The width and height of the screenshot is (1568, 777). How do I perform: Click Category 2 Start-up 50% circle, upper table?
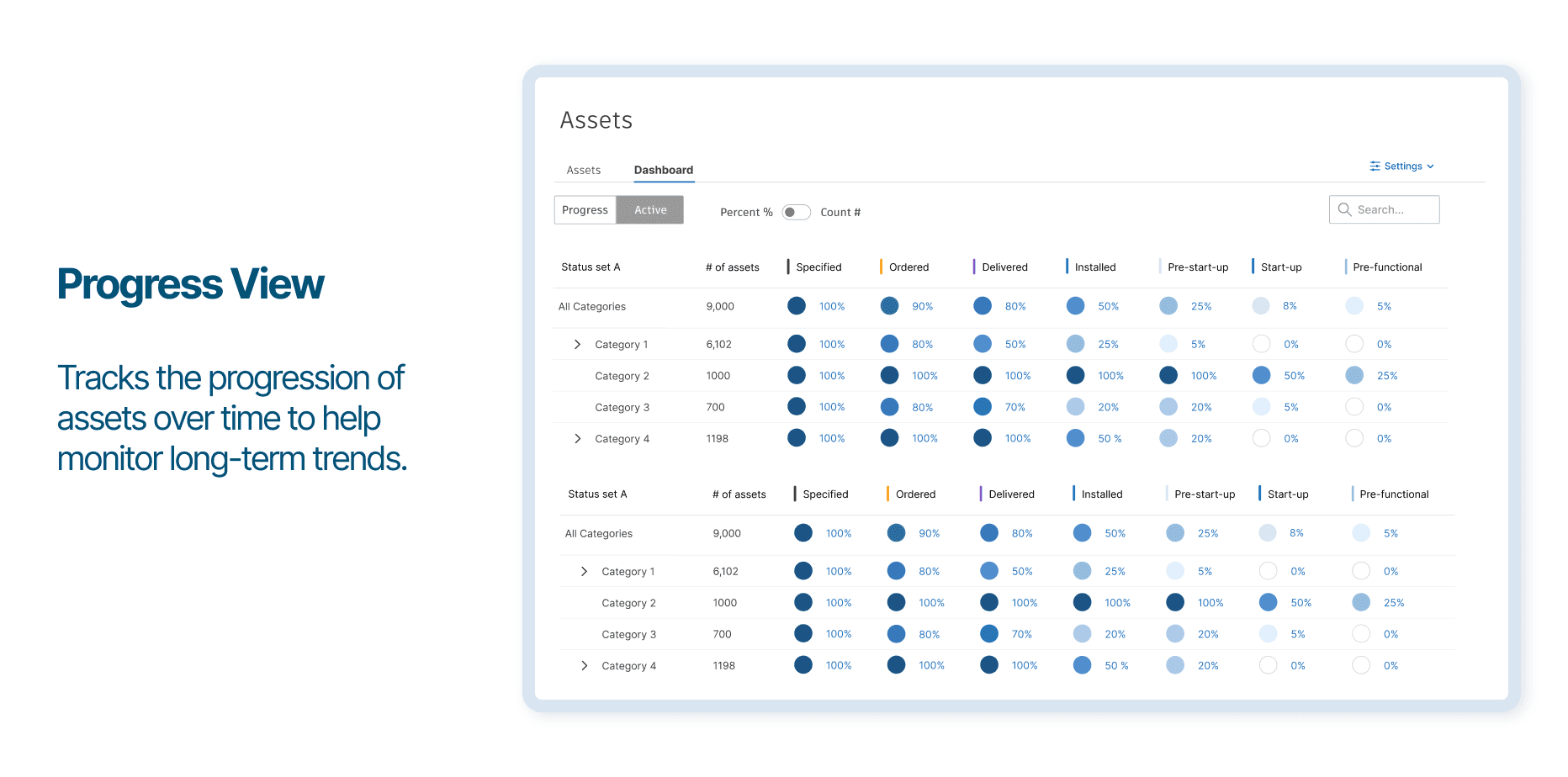coord(1261,375)
